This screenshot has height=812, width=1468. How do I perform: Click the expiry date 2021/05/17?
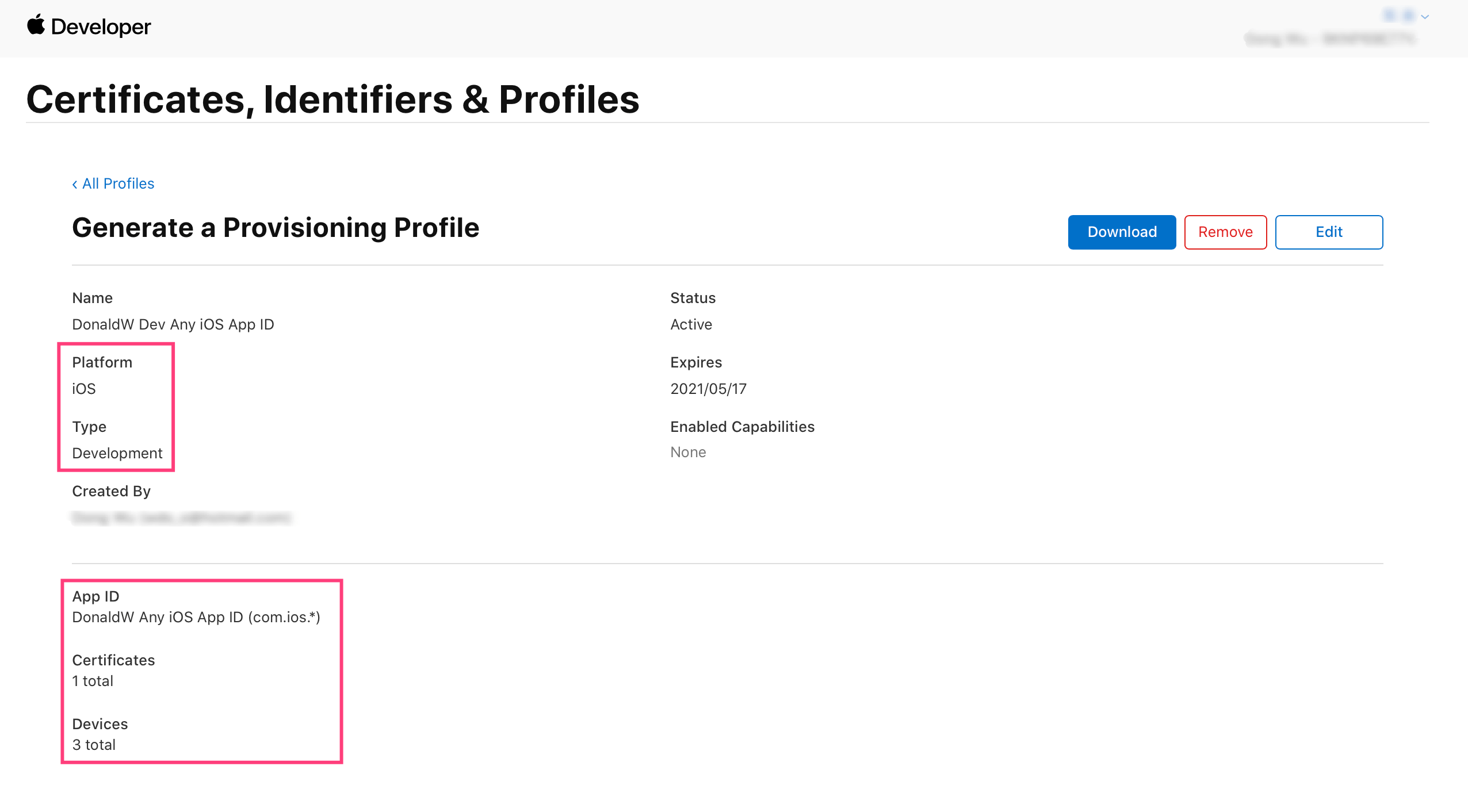[x=708, y=389]
